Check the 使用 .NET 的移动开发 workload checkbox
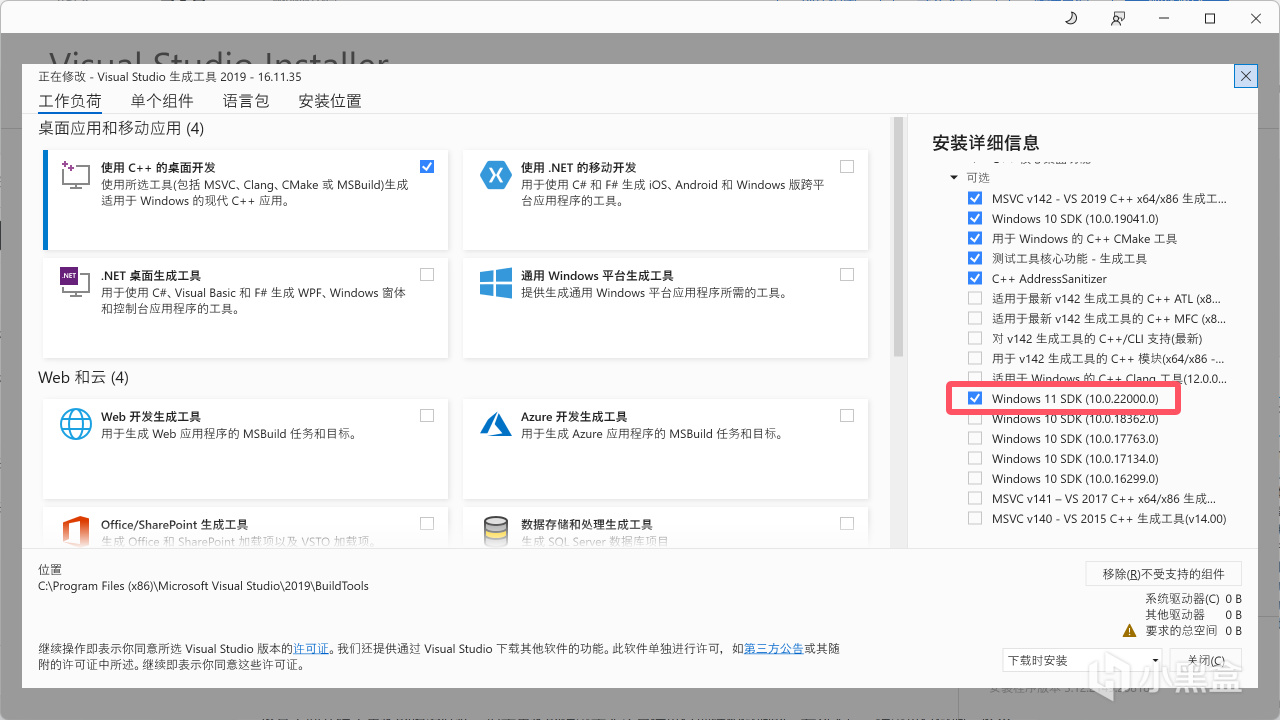Screen dimensions: 1280x720 847,167
